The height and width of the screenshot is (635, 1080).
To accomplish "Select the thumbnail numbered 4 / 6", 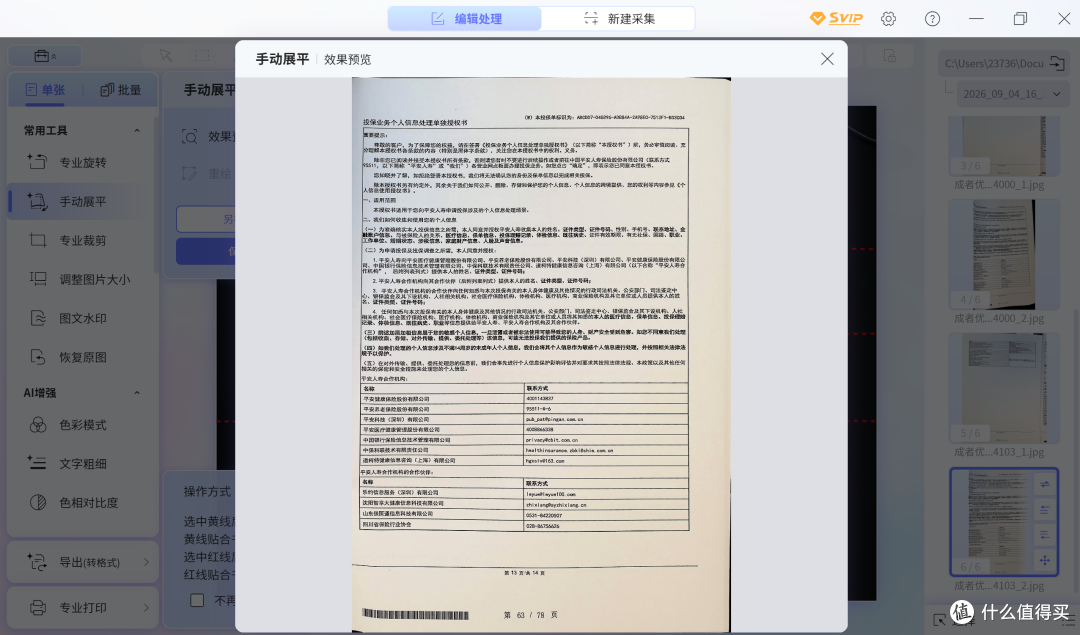I will (1004, 255).
